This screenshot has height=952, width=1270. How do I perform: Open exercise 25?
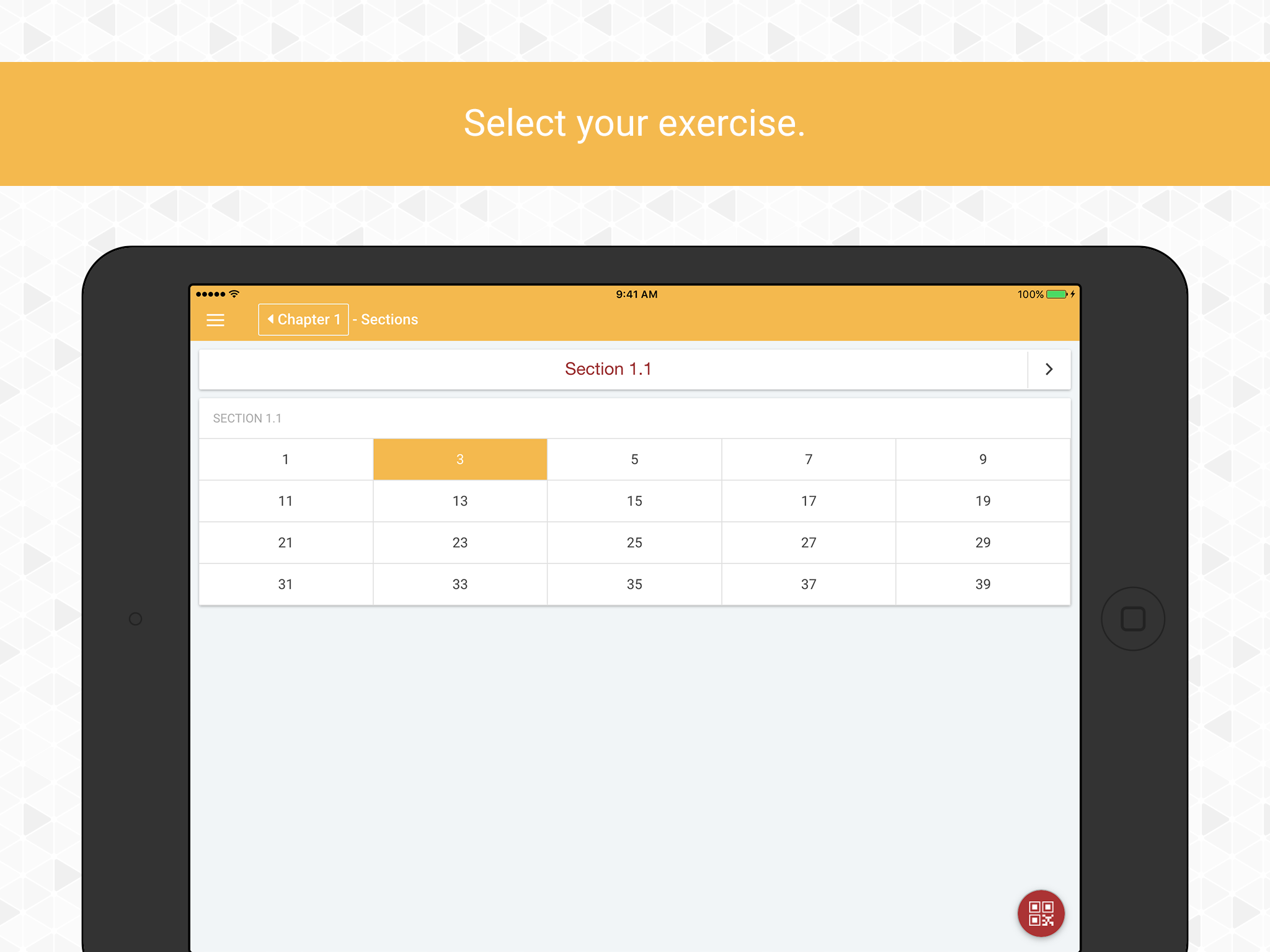pos(634,542)
